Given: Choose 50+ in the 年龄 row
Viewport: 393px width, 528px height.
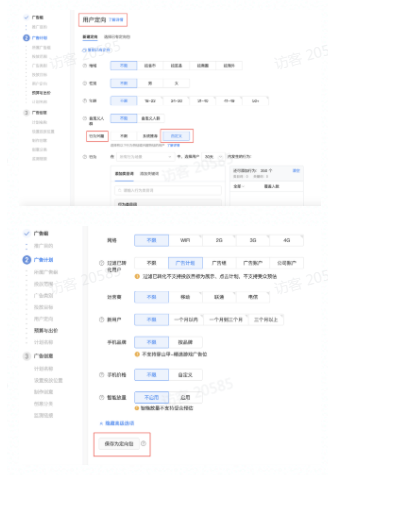Looking at the screenshot, I should (x=255, y=101).
